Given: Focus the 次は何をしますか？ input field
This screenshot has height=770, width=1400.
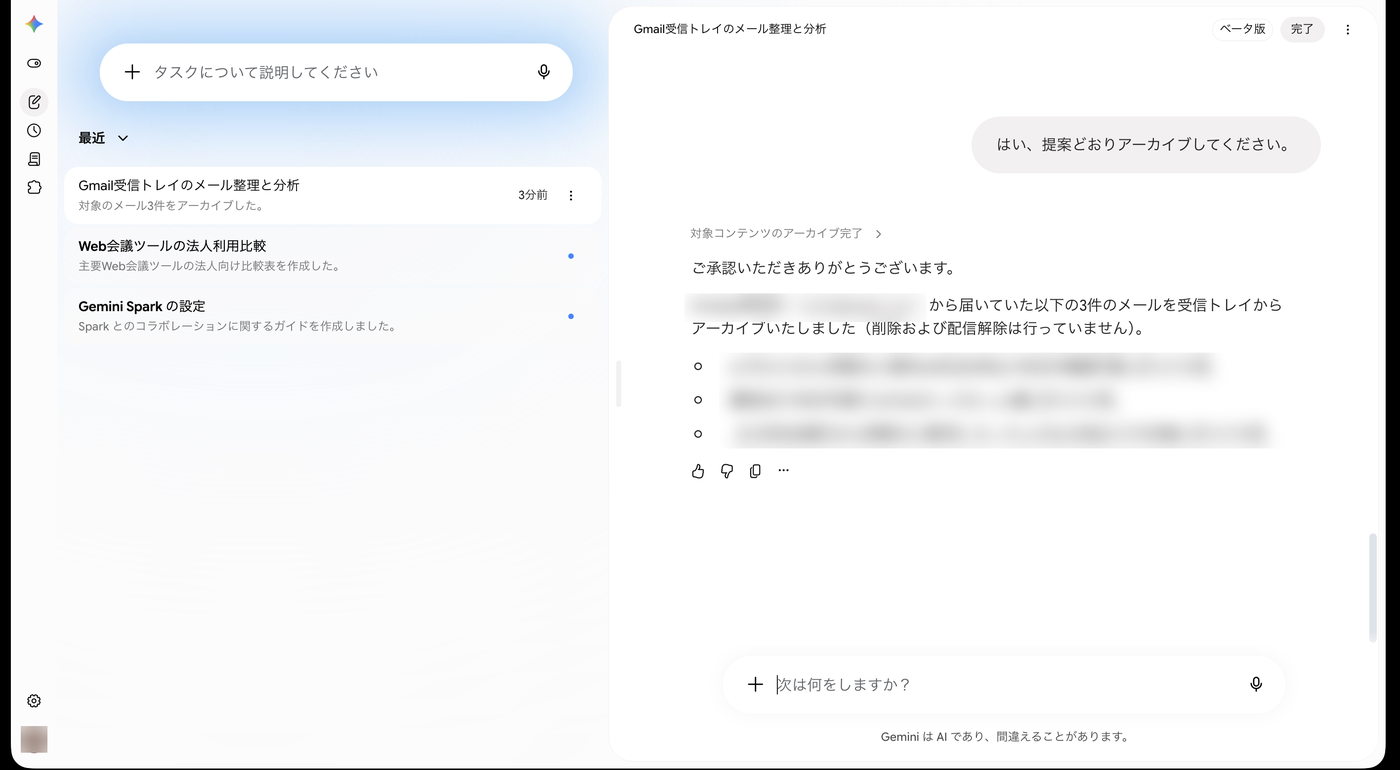Looking at the screenshot, I should click(x=1003, y=684).
